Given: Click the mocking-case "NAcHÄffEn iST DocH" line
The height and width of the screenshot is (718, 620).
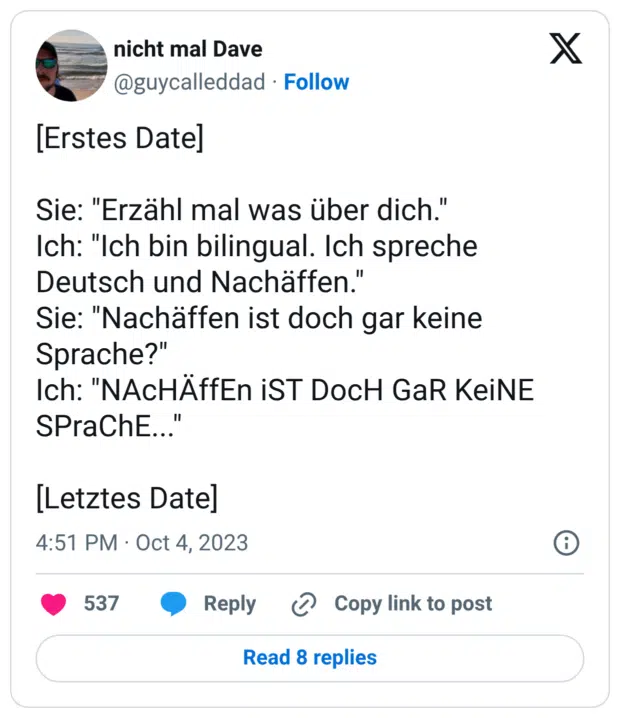Looking at the screenshot, I should tap(284, 390).
